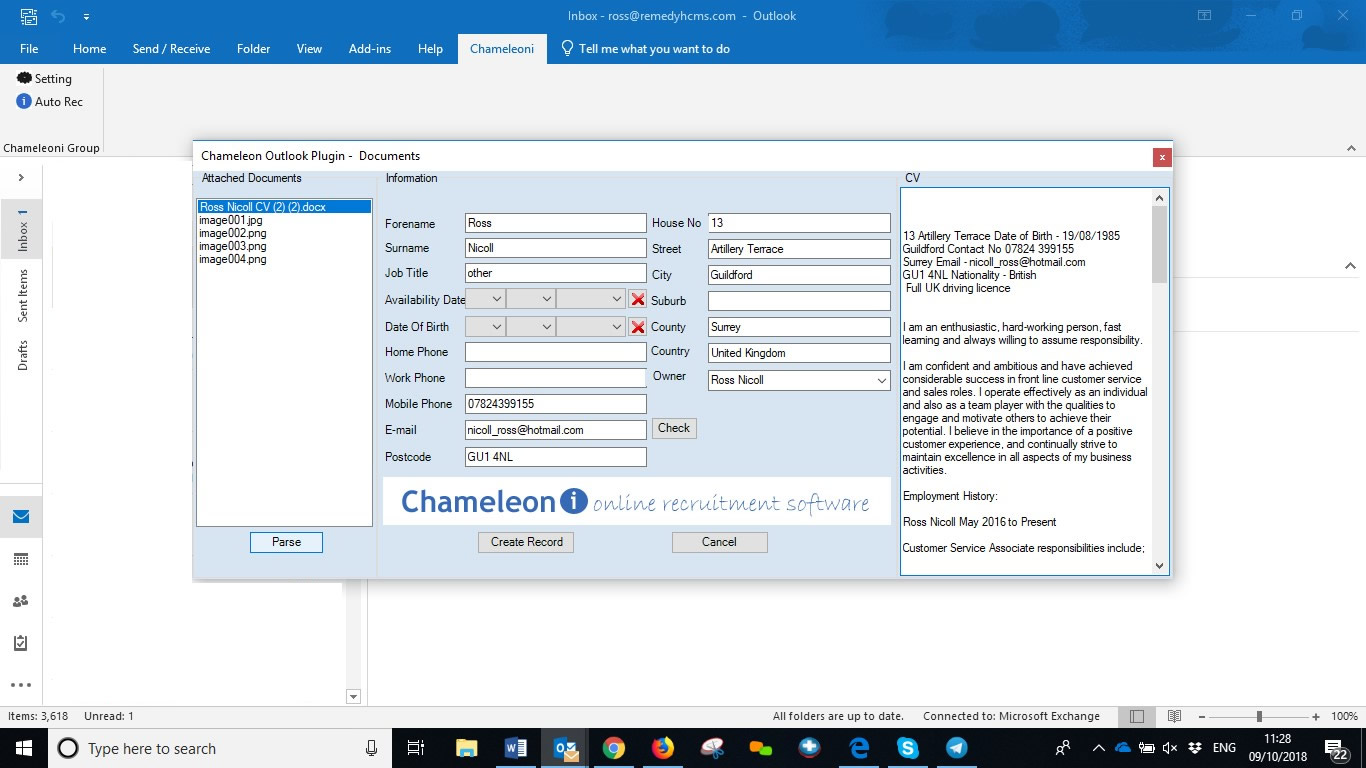The width and height of the screenshot is (1366, 768).
Task: Click Send/Receive All Folders quick access icon
Action: tap(29, 16)
